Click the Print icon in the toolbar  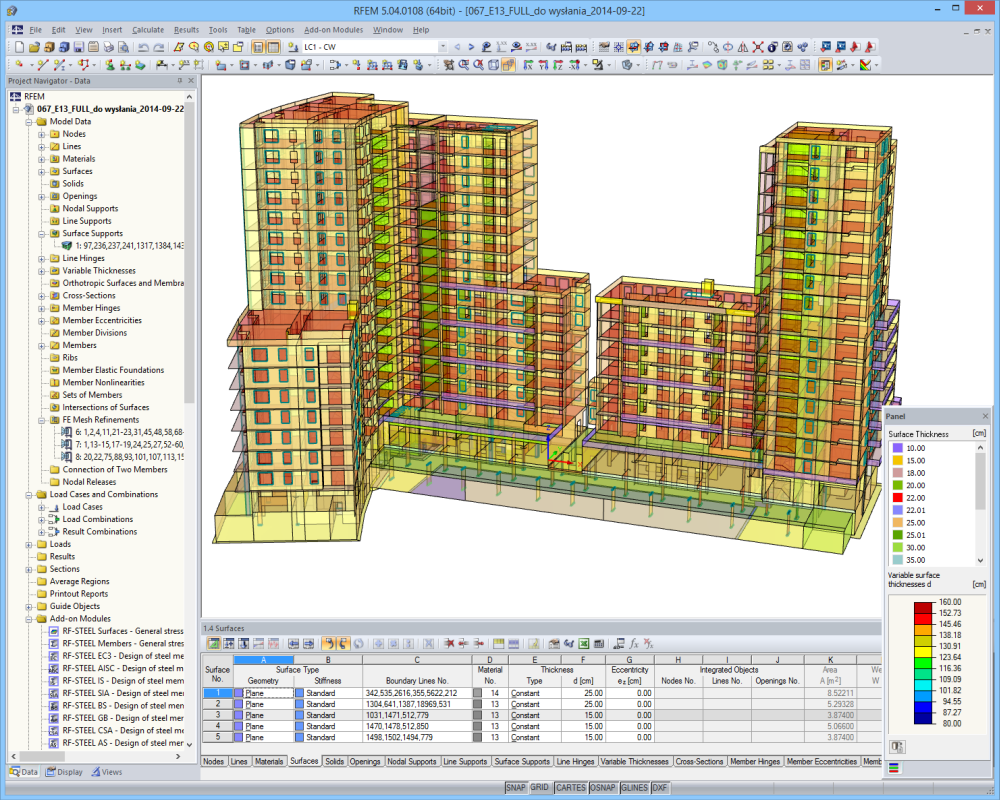point(109,46)
